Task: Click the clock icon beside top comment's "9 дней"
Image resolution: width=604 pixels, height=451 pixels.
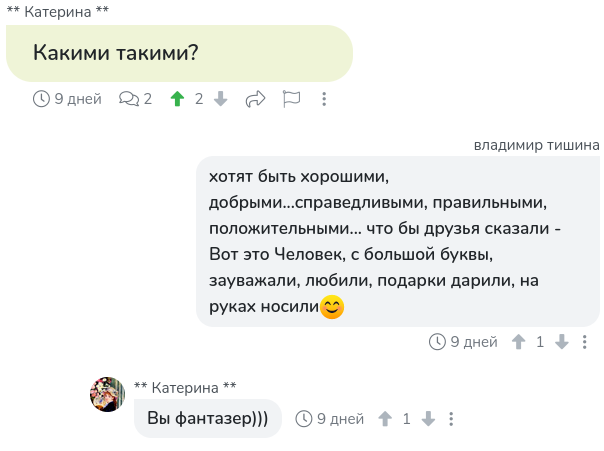Action: pos(41,99)
